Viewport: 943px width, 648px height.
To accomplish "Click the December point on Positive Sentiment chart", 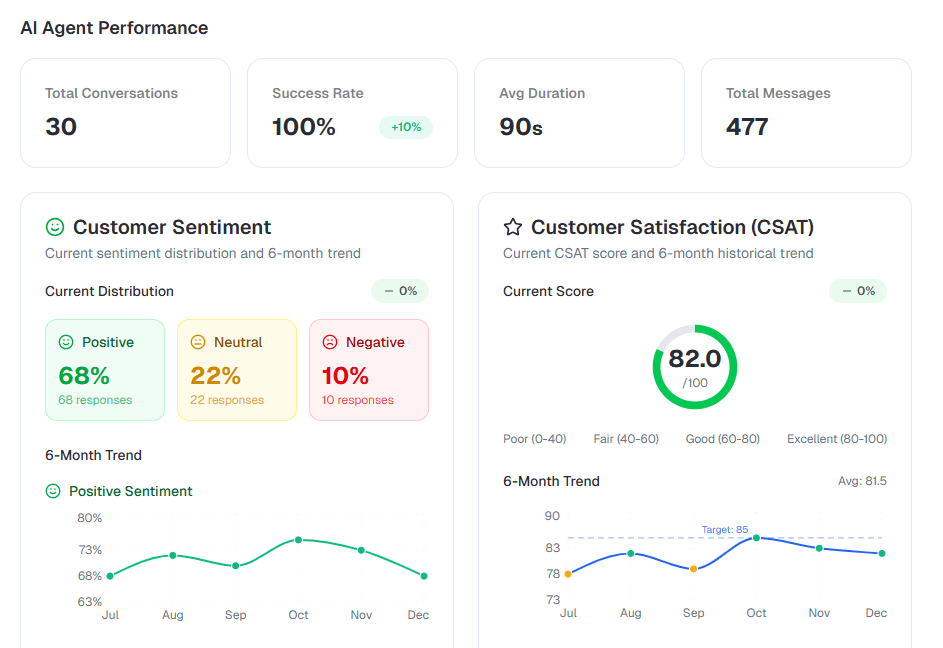I will click(x=424, y=576).
